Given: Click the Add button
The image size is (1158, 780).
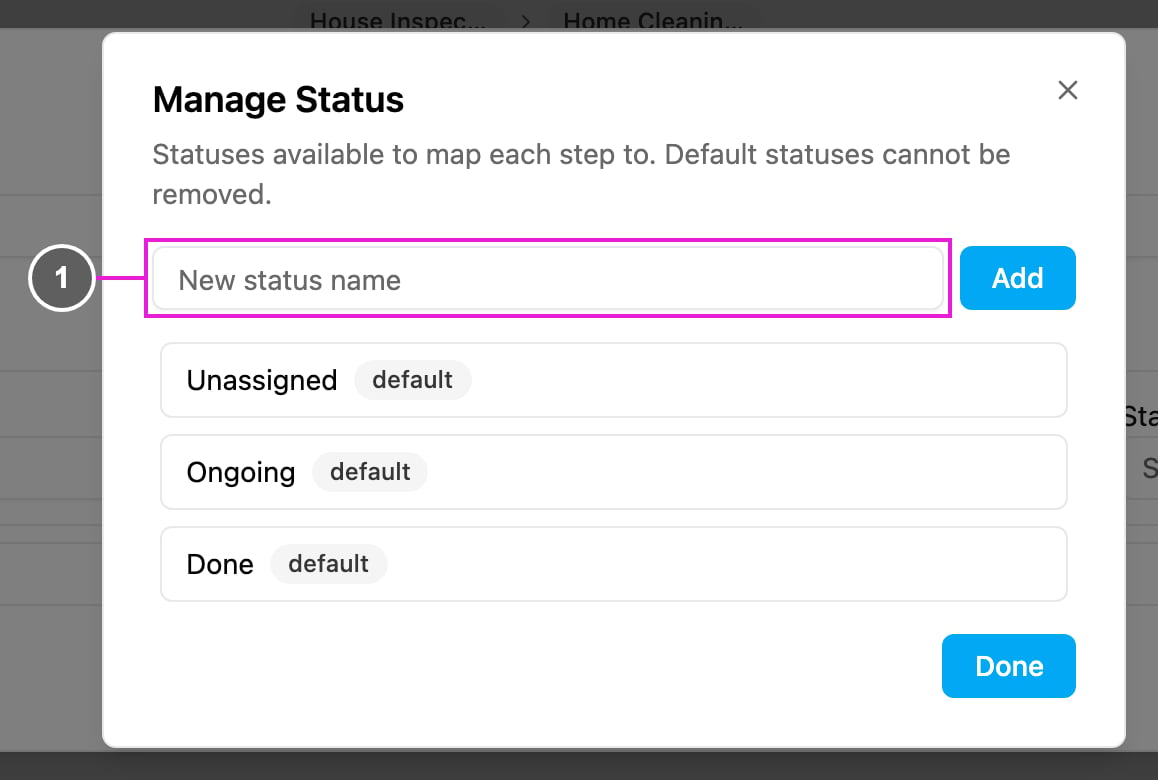Looking at the screenshot, I should pos(1017,278).
